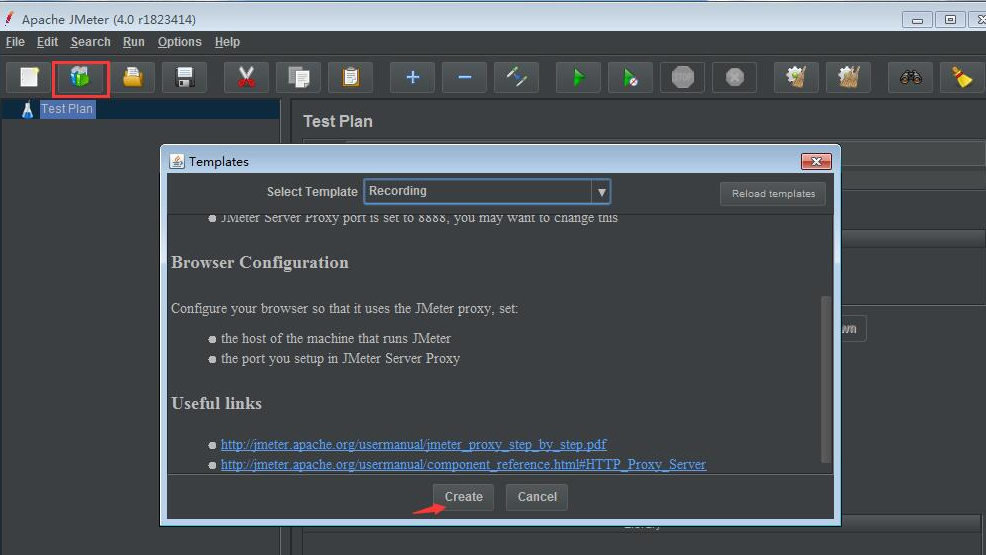This screenshot has width=986, height=555.
Task: Click the New test plan icon
Action: click(29, 77)
